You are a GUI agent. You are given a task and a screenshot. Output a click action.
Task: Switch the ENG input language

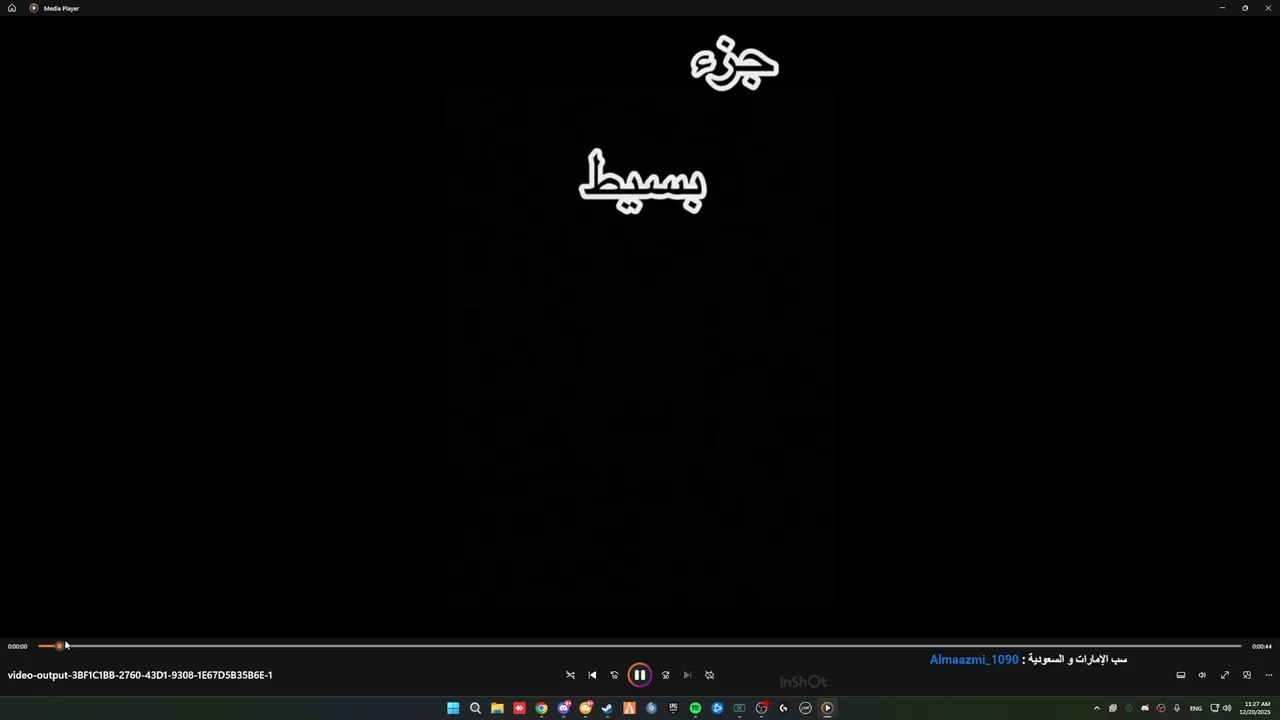[x=1196, y=708]
